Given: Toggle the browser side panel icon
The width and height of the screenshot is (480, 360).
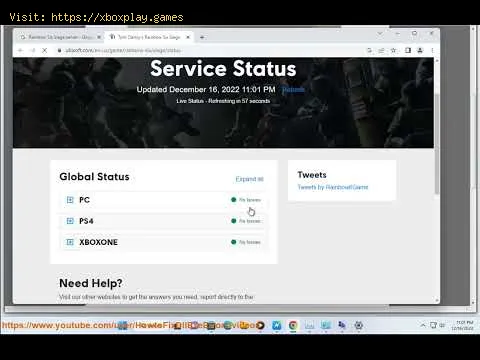Looking at the screenshot, I should [408, 50].
